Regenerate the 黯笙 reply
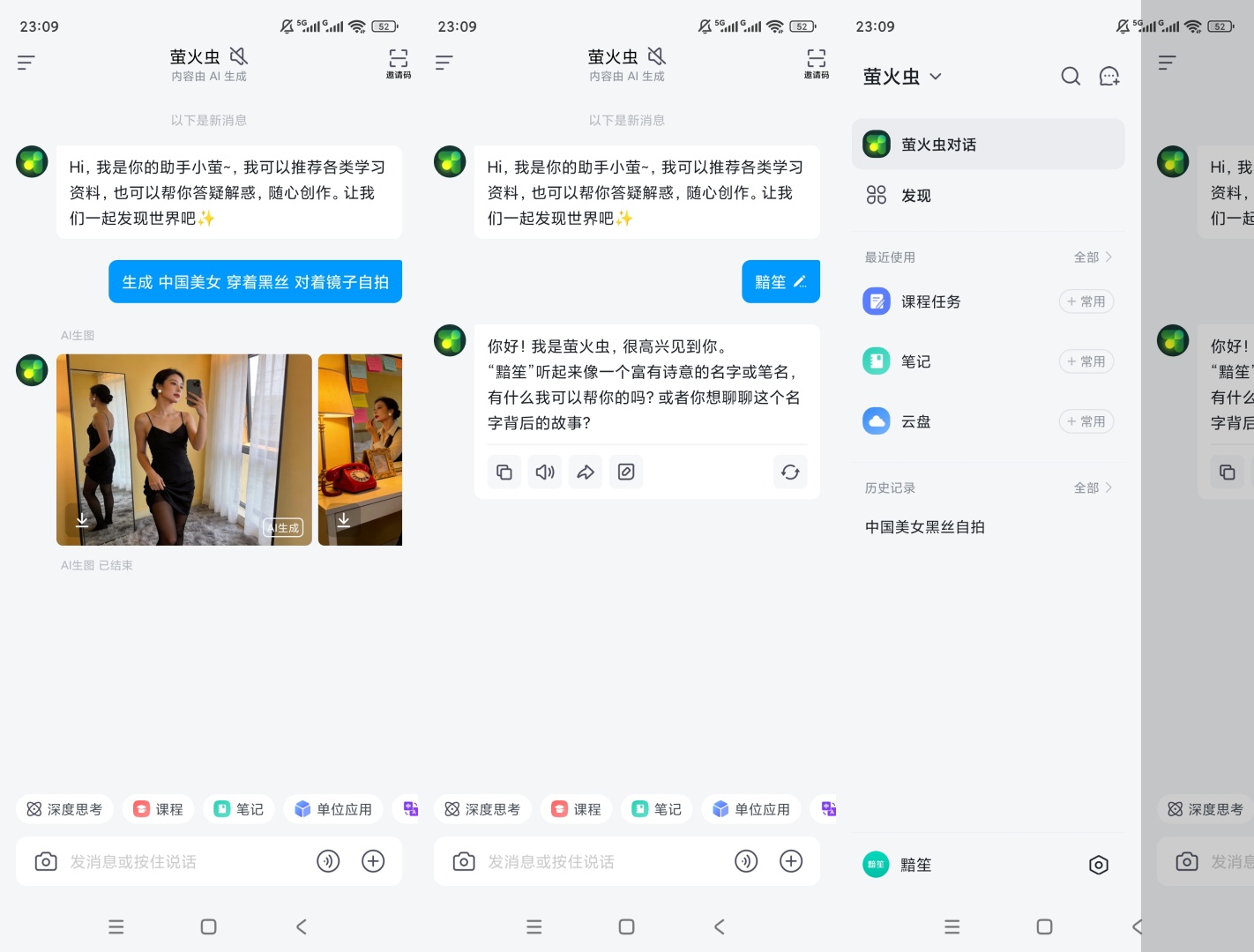 [790, 472]
